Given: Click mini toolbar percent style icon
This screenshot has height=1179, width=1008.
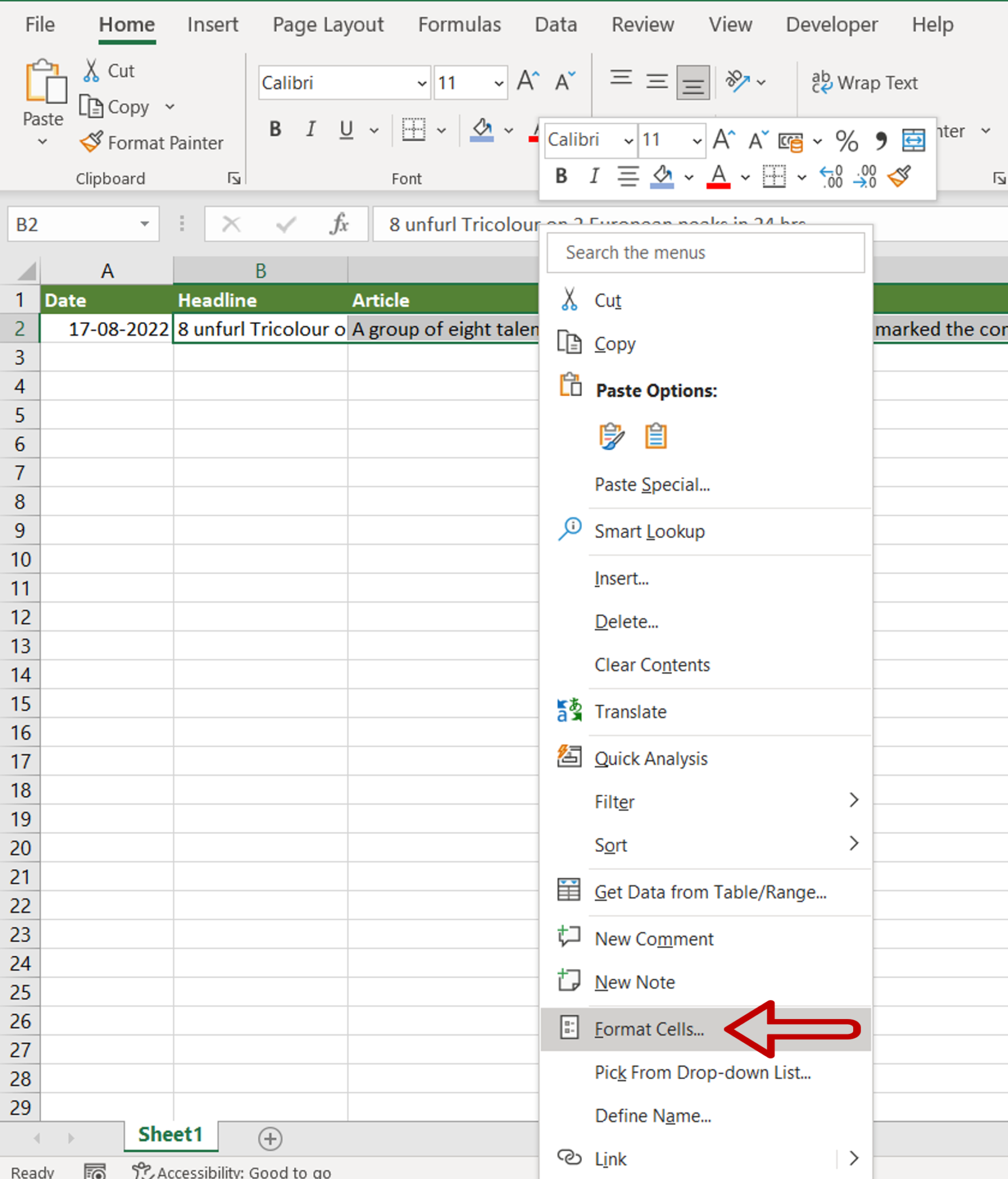Looking at the screenshot, I should (x=846, y=140).
